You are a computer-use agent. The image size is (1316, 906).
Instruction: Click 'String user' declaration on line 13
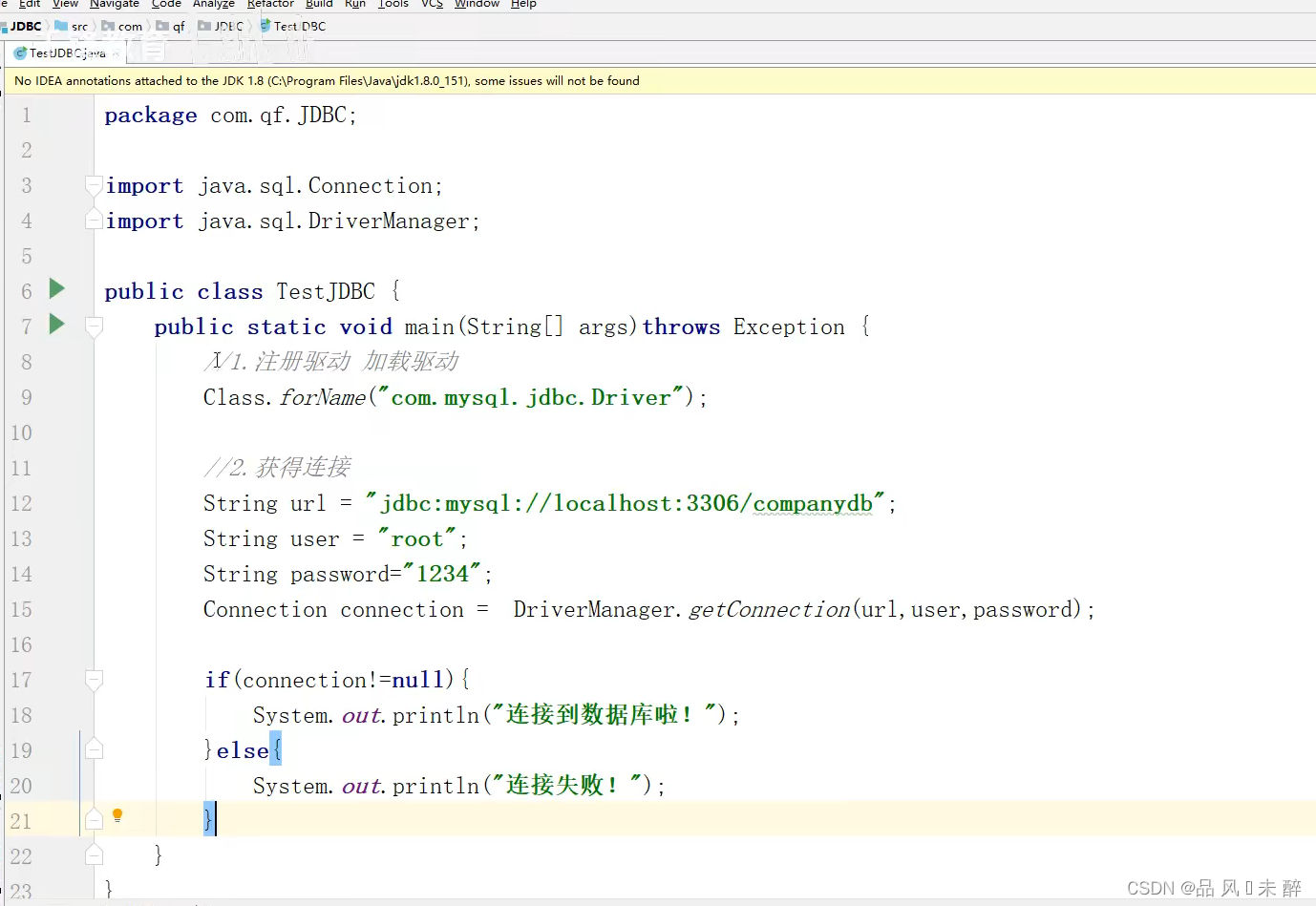point(271,538)
